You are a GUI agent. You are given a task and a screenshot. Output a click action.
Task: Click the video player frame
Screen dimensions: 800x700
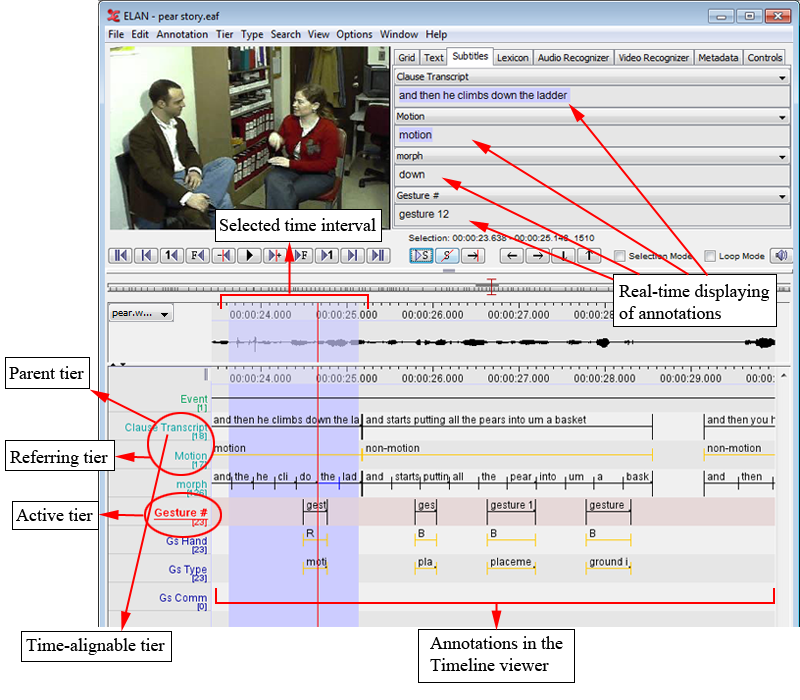coord(250,138)
